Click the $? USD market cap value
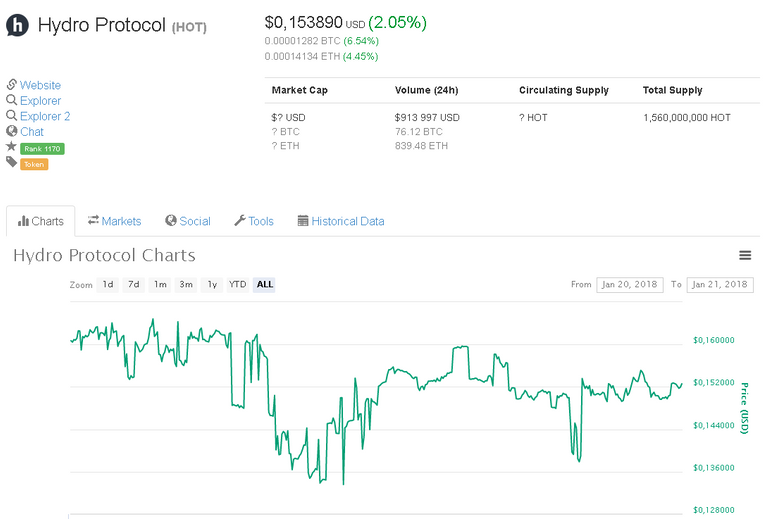 pos(288,118)
